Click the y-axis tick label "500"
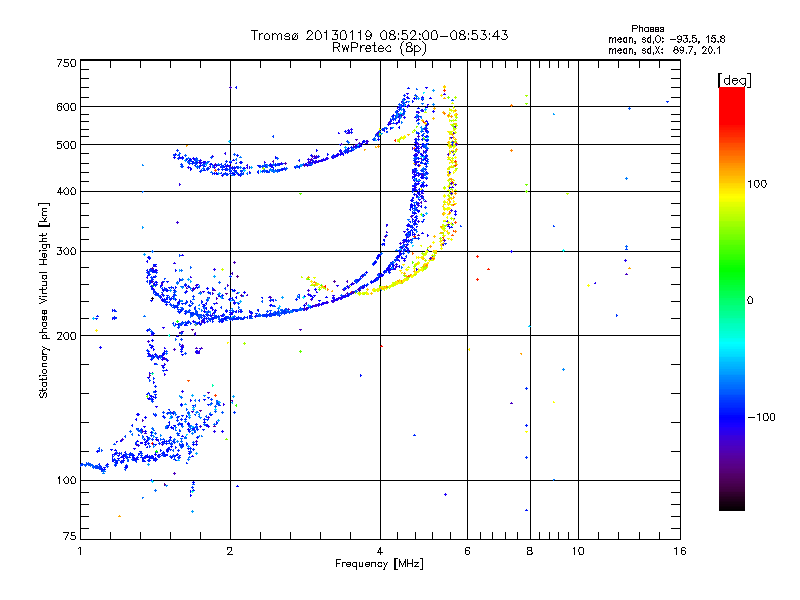This screenshot has height=600, width=800. pyautogui.click(x=66, y=145)
